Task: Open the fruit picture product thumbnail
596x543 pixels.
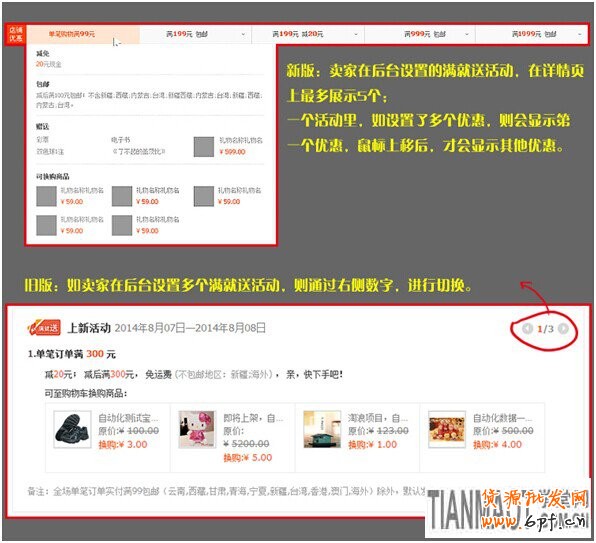Action: click(447, 429)
